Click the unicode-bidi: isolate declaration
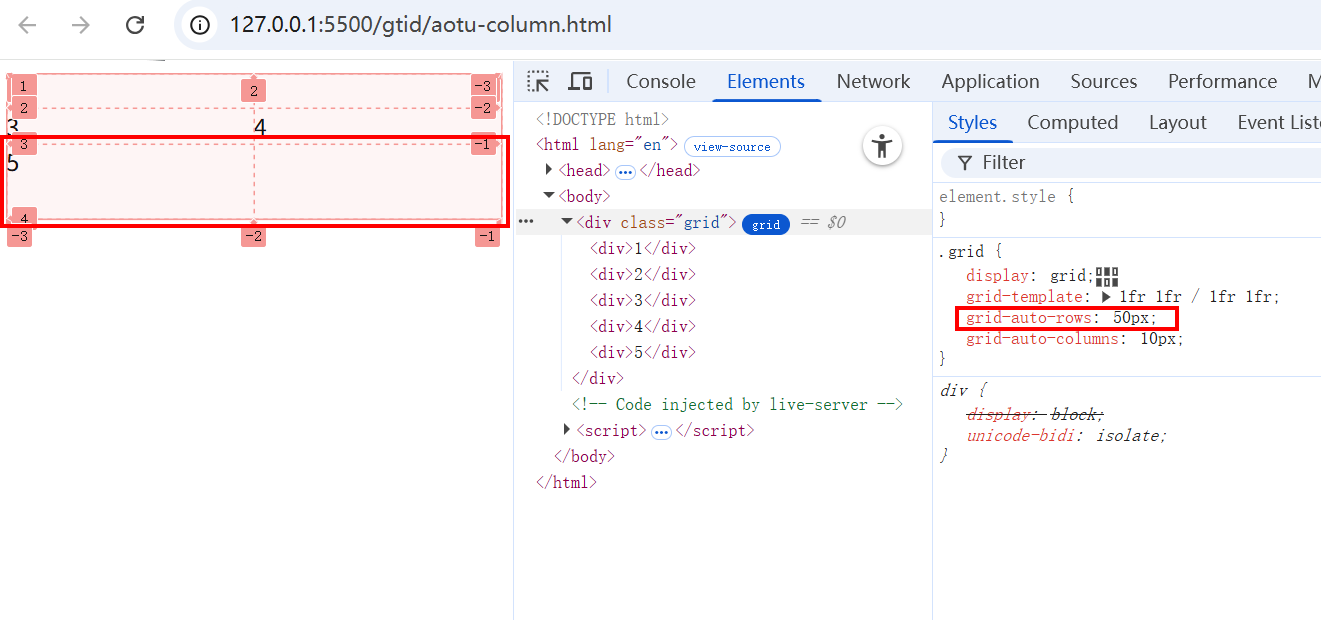Screen dimensions: 1321x620 [1066, 435]
